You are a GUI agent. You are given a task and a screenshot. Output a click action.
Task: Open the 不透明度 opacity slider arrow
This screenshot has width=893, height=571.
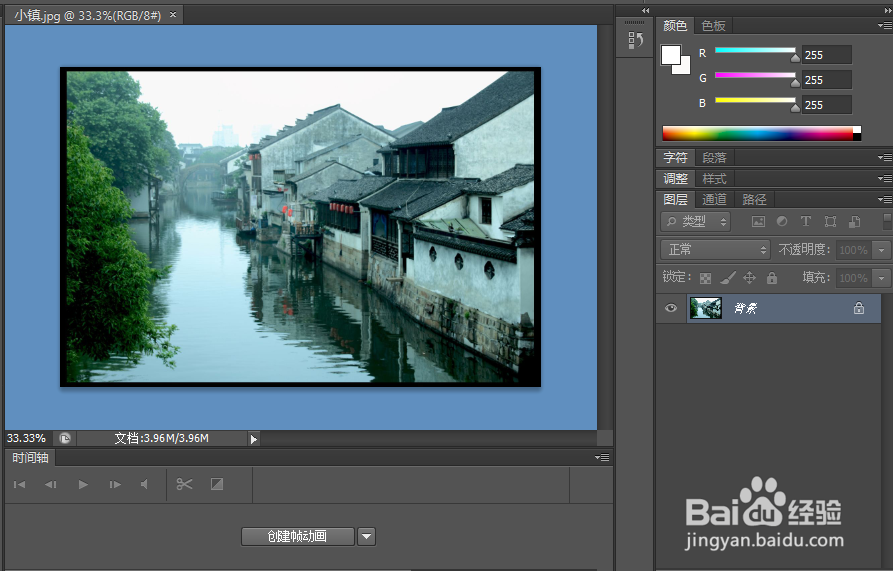pos(882,250)
